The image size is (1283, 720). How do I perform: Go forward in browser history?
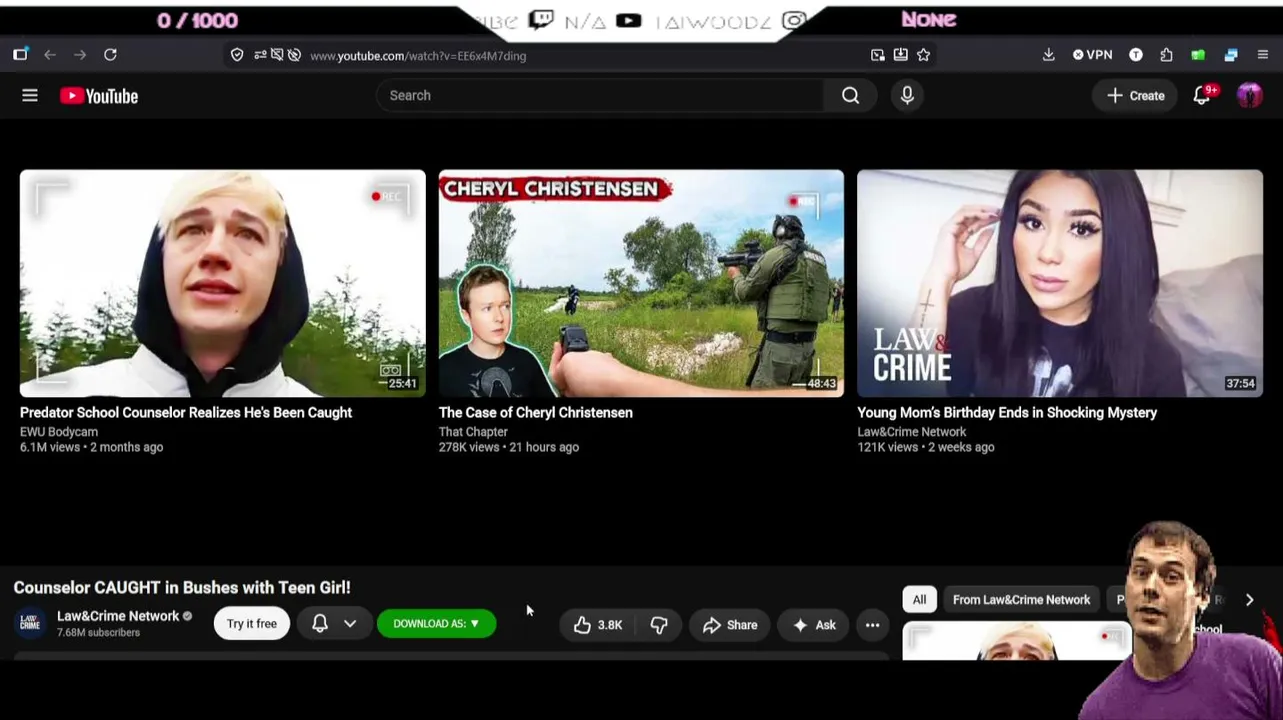coord(80,55)
